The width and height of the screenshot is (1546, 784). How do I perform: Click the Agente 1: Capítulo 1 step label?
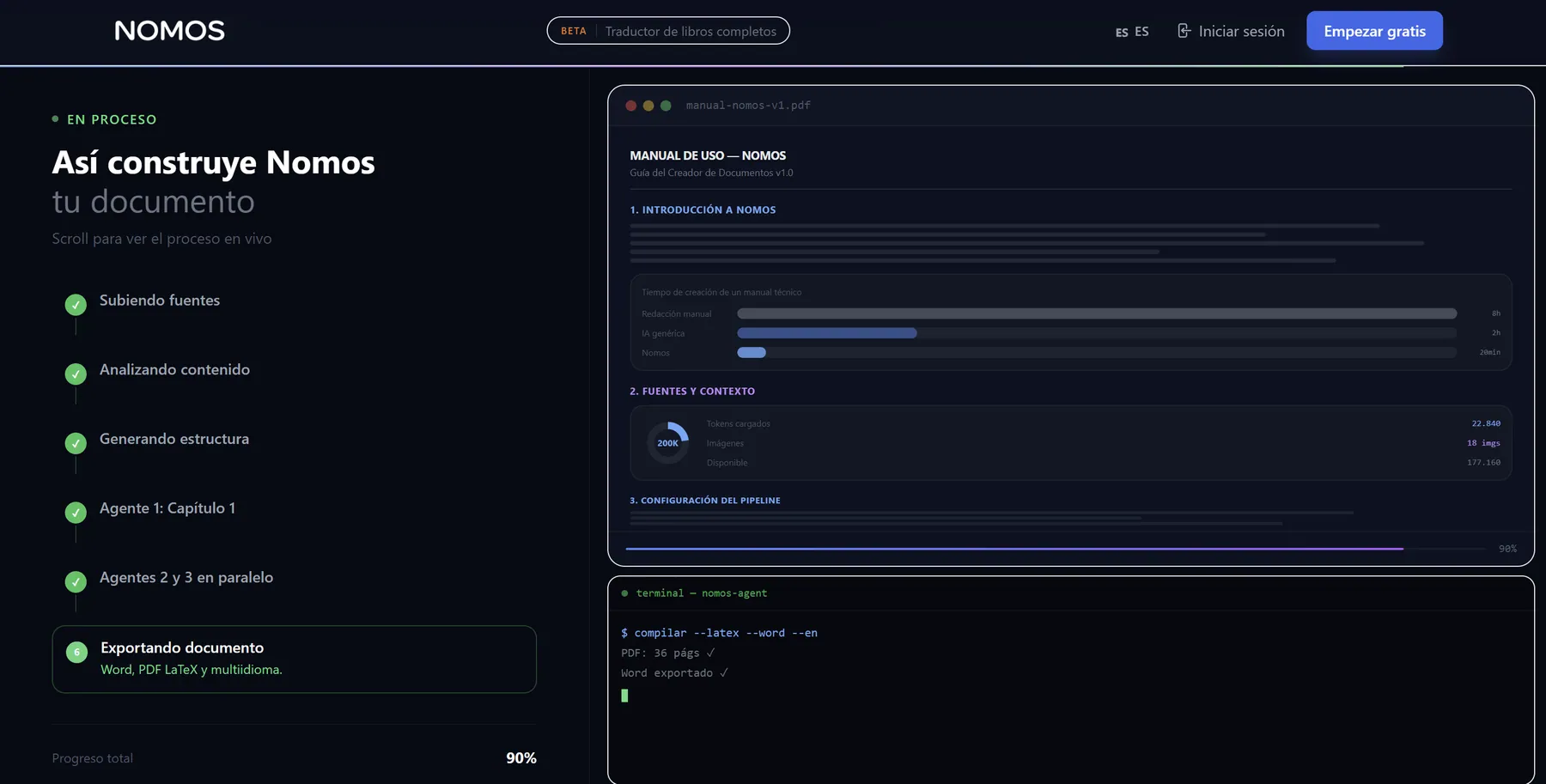point(167,508)
